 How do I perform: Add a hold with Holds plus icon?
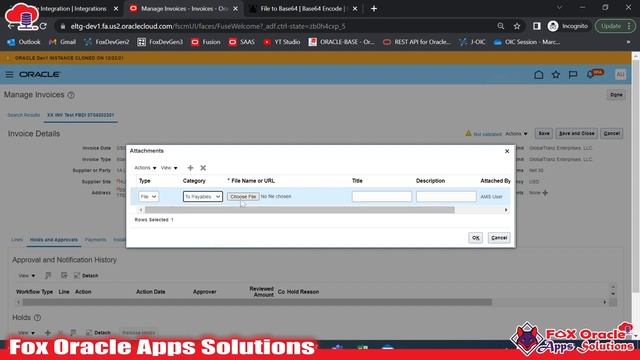click(x=48, y=333)
